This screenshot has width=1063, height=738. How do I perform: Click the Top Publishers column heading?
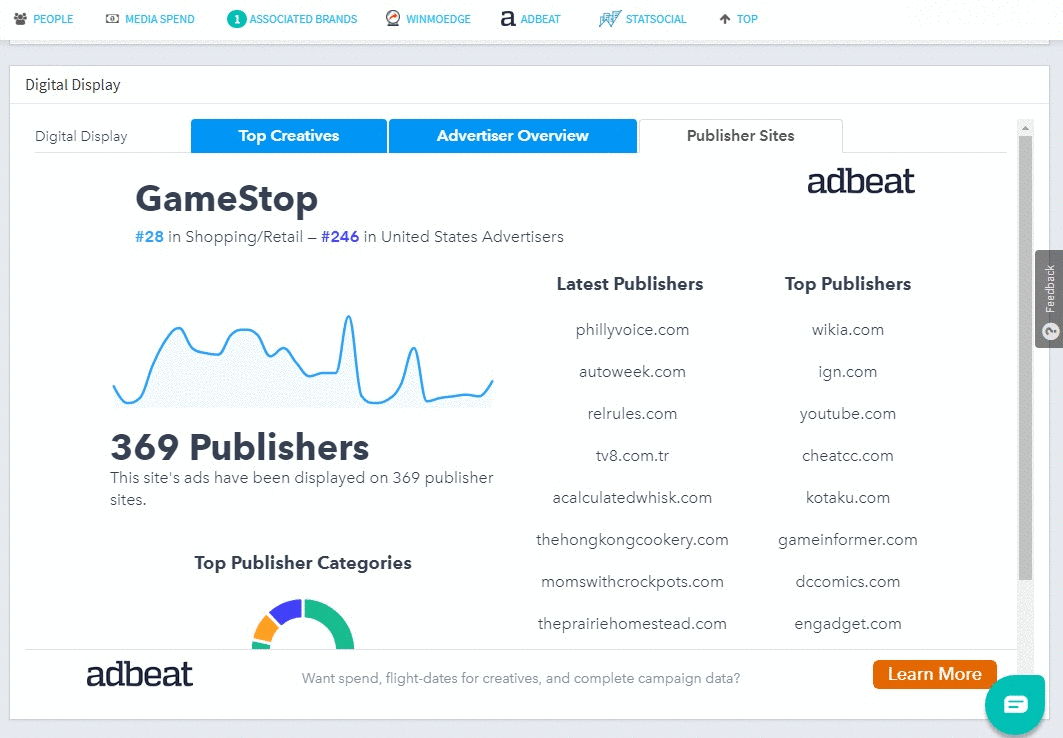click(x=847, y=284)
